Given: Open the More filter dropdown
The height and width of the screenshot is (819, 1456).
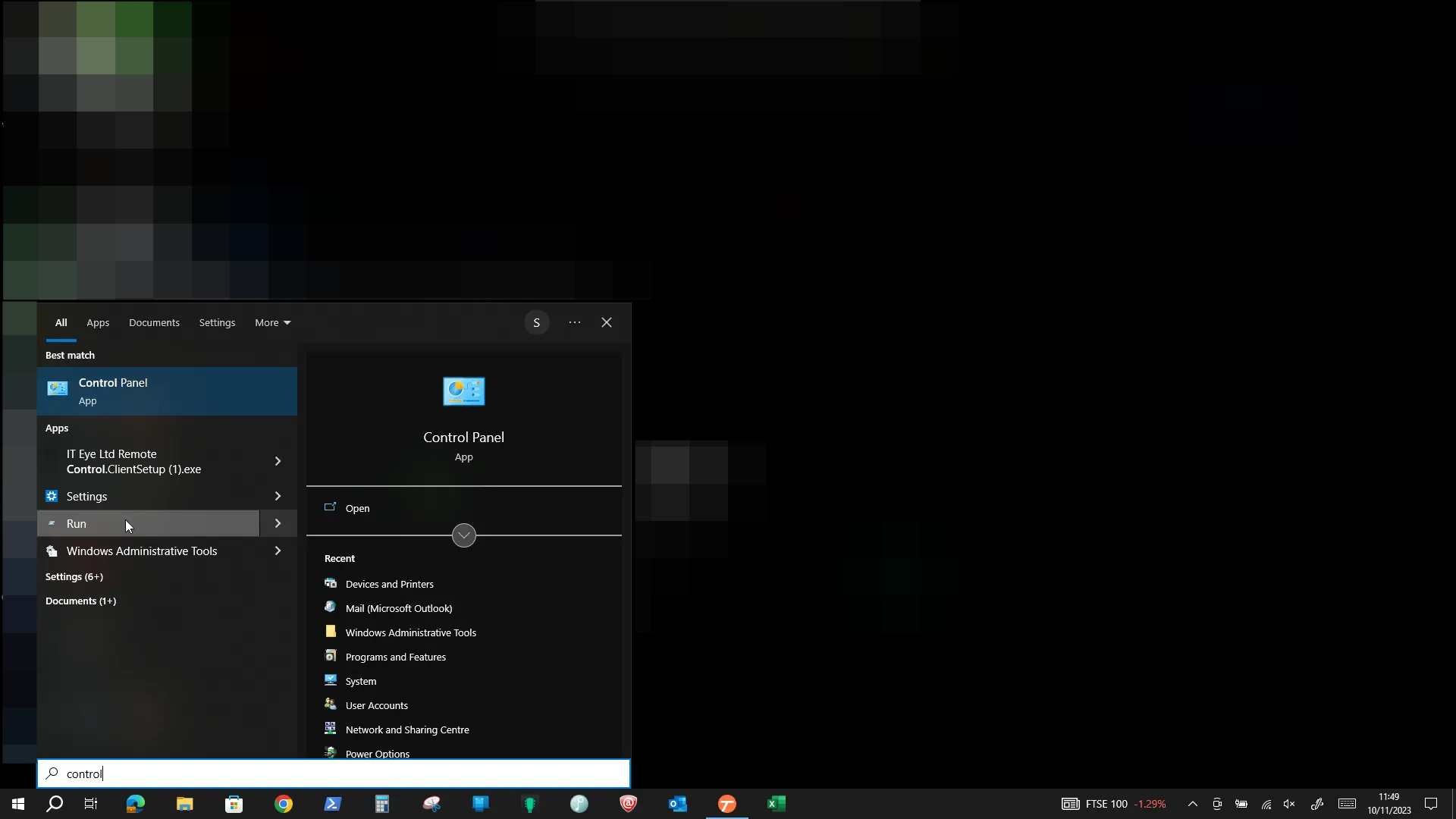Looking at the screenshot, I should coord(273,322).
